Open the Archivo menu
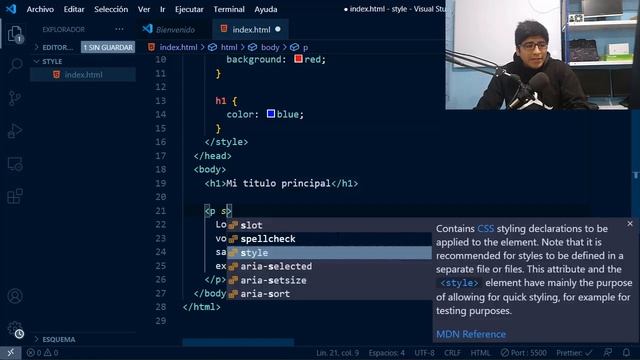Image resolution: width=640 pixels, height=360 pixels. click(x=40, y=9)
